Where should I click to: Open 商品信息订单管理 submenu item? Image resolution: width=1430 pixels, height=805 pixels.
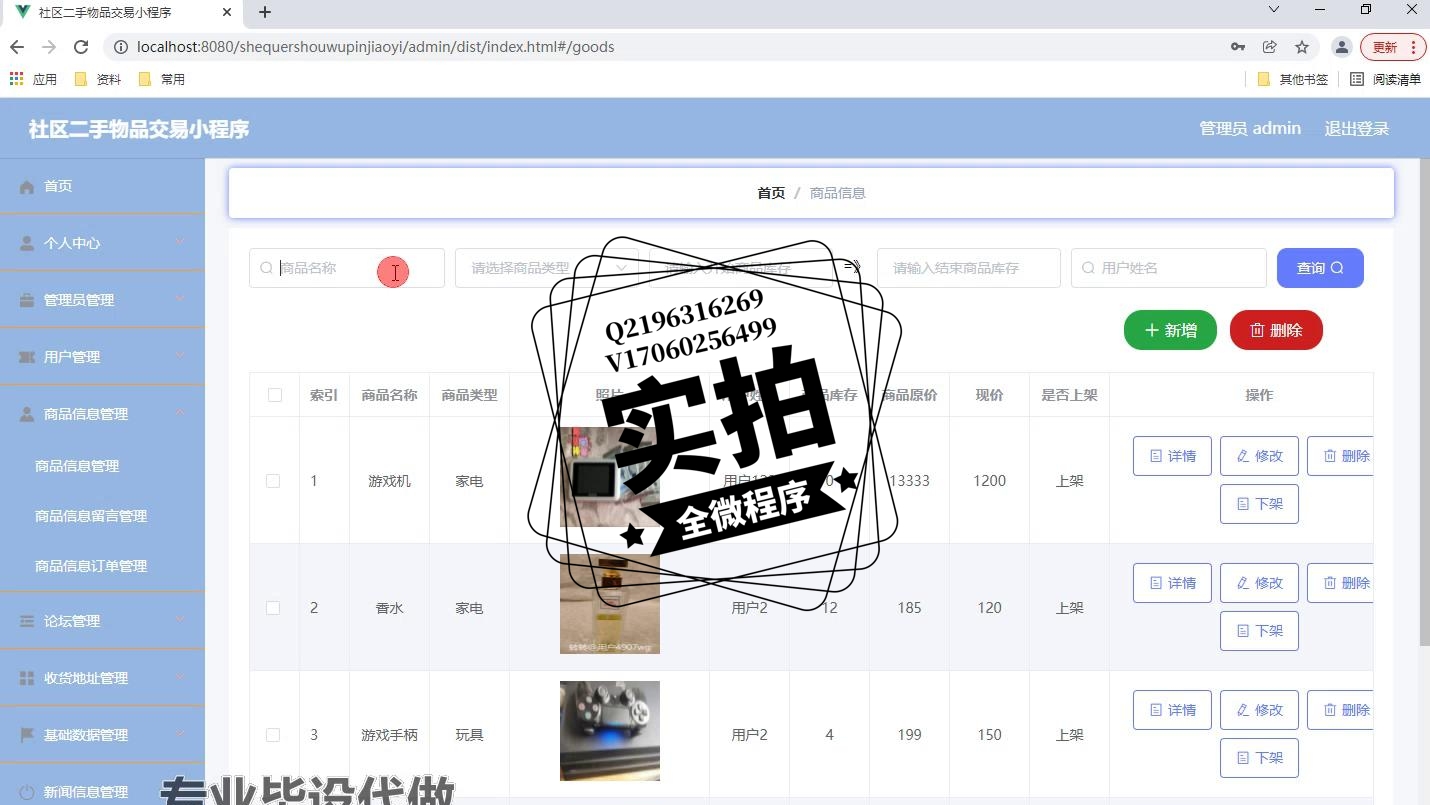tap(91, 566)
